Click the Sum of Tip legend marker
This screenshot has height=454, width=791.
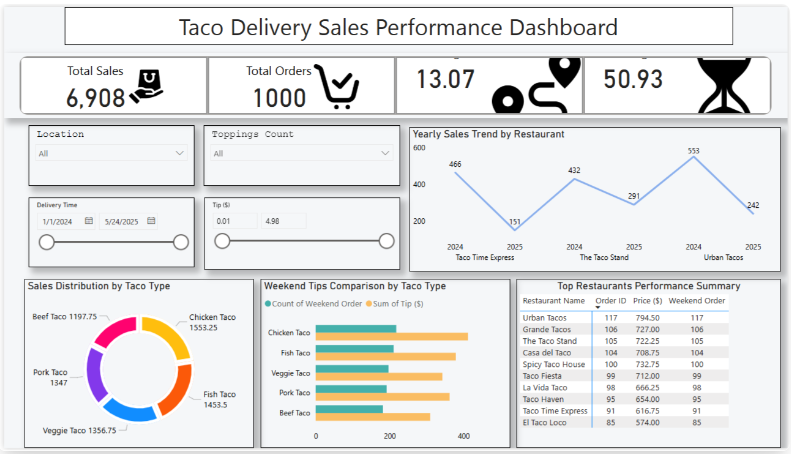369,303
